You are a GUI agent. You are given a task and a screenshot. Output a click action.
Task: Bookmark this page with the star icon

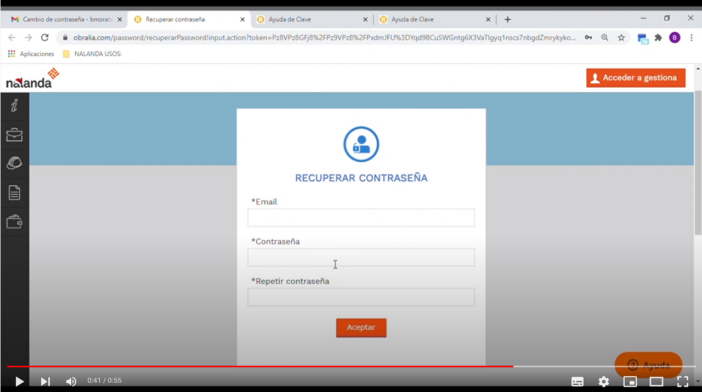[621, 38]
